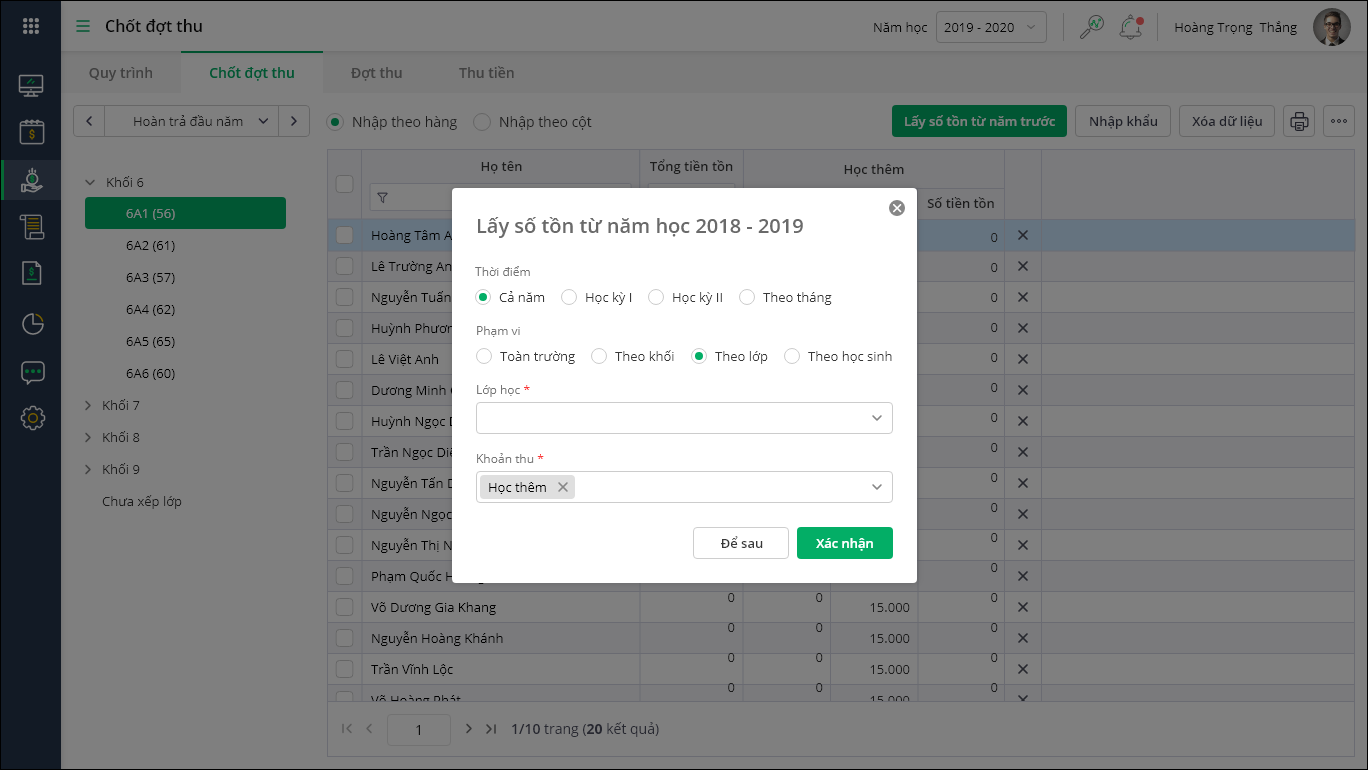Click the notification bell icon
Image resolution: width=1368 pixels, height=770 pixels.
1131,27
